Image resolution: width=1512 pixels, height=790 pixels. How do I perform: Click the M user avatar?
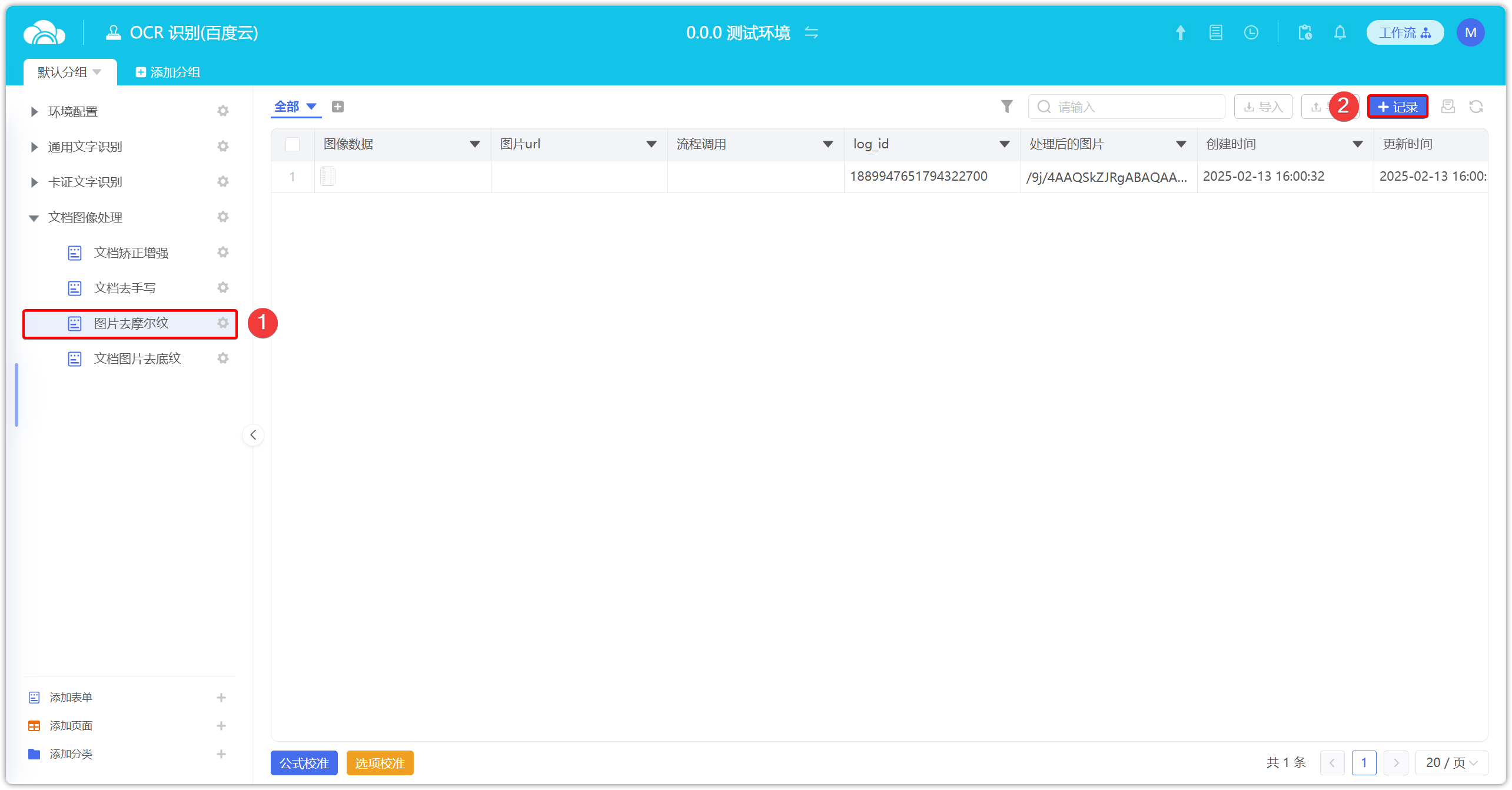tap(1470, 33)
